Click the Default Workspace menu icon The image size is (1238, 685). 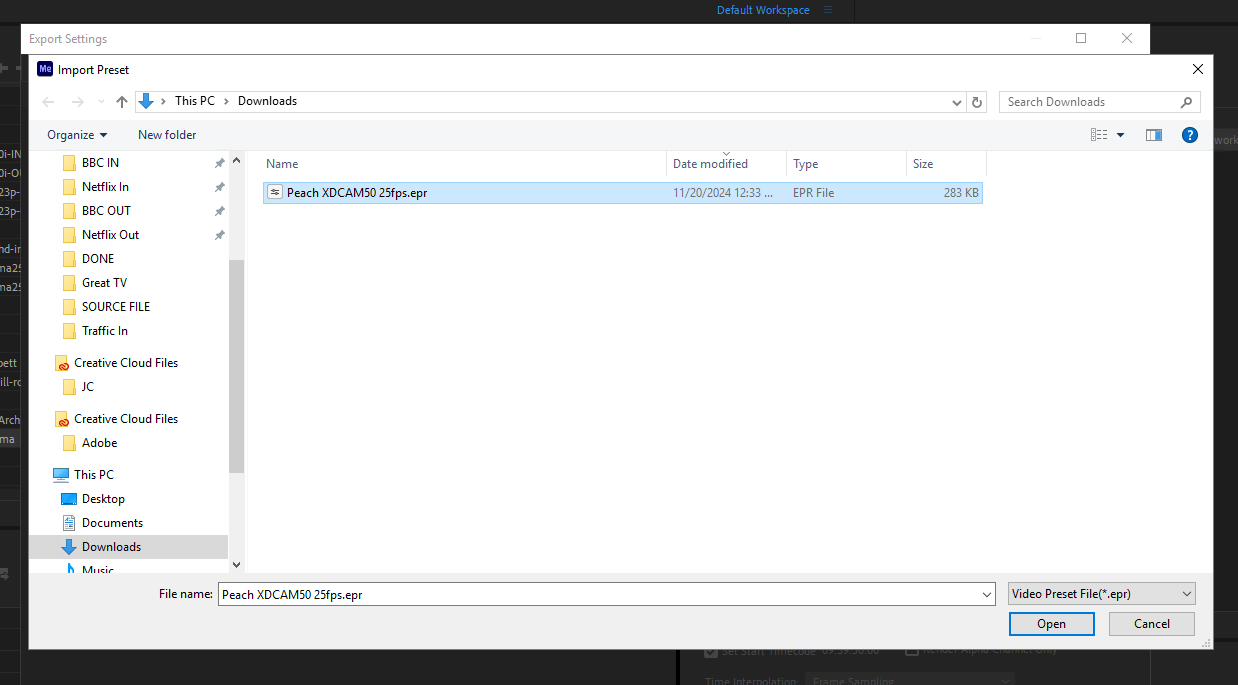point(828,10)
